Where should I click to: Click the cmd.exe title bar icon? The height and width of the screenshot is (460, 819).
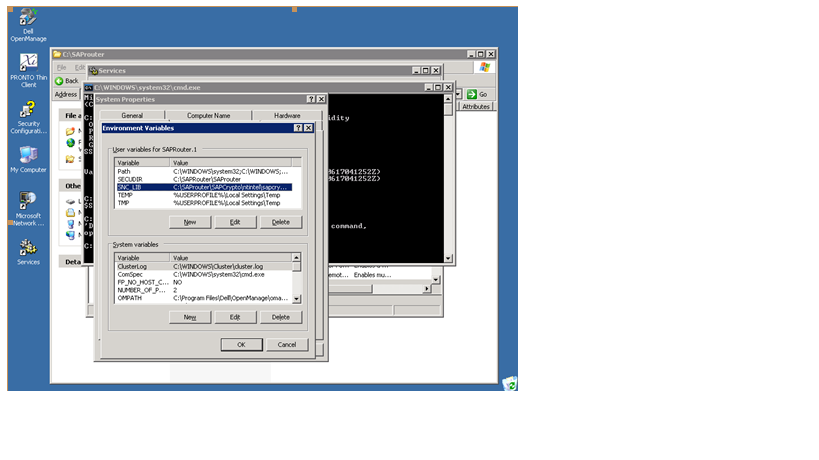(89, 88)
